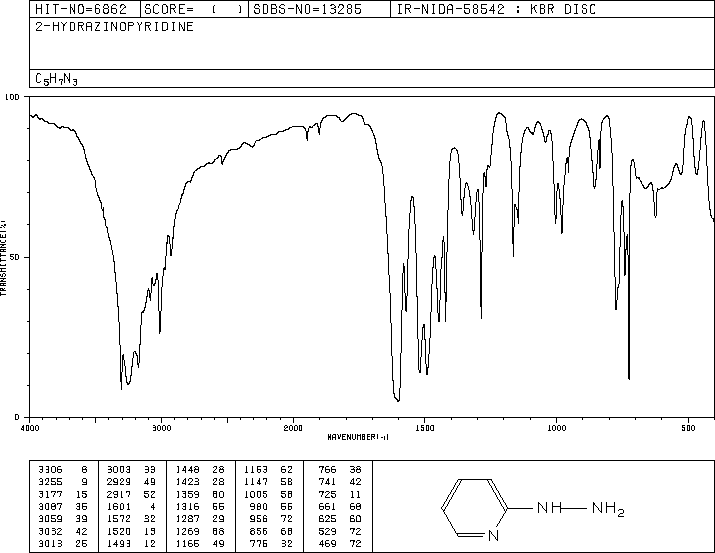Click the TRANSMITTANCE axis title
The height and width of the screenshot is (553, 715).
tap(3, 258)
